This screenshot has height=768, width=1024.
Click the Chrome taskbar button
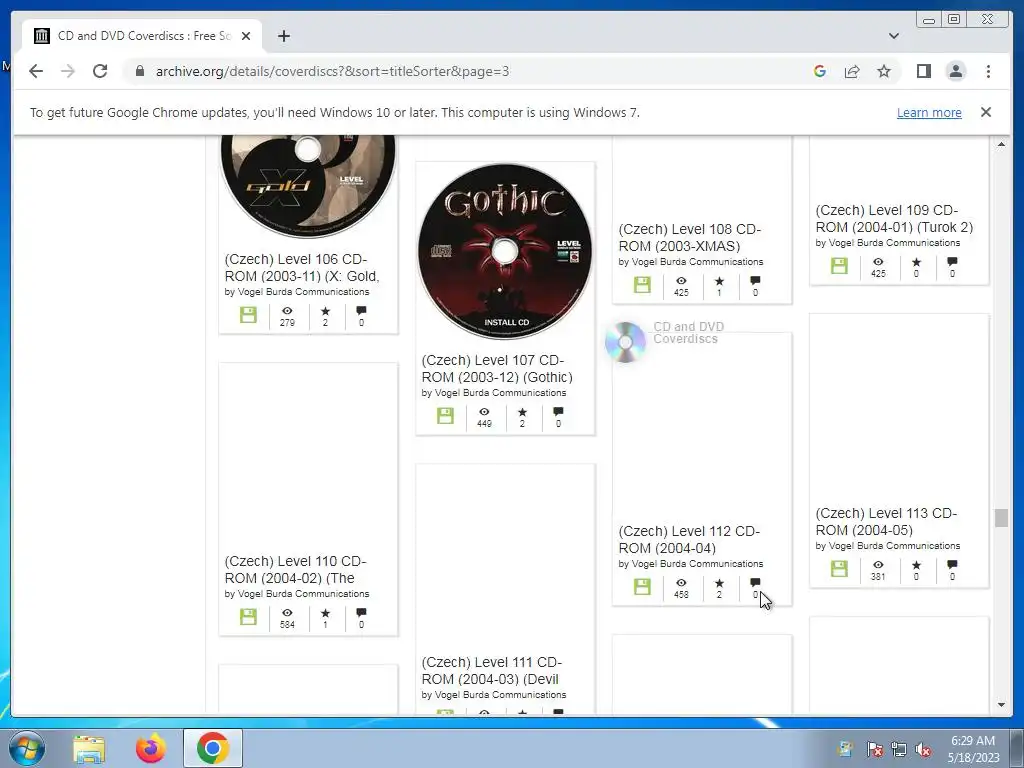[x=212, y=748]
